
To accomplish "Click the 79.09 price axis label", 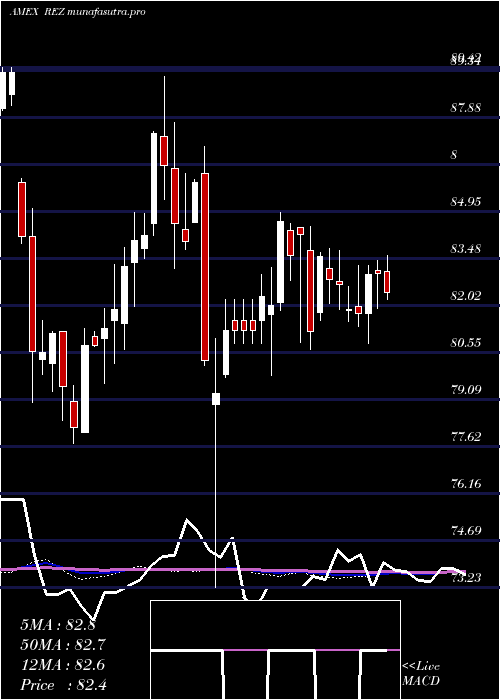I will pyautogui.click(x=466, y=389).
